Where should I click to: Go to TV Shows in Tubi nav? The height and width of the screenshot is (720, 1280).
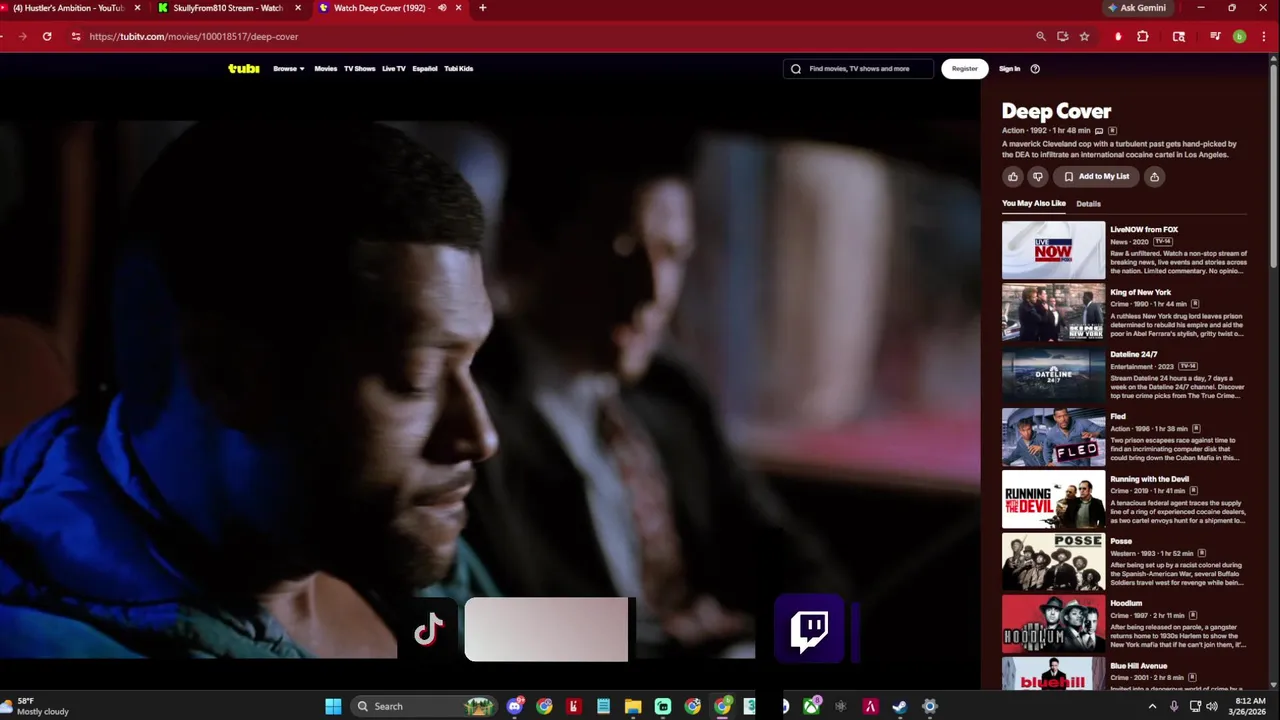[x=360, y=69]
